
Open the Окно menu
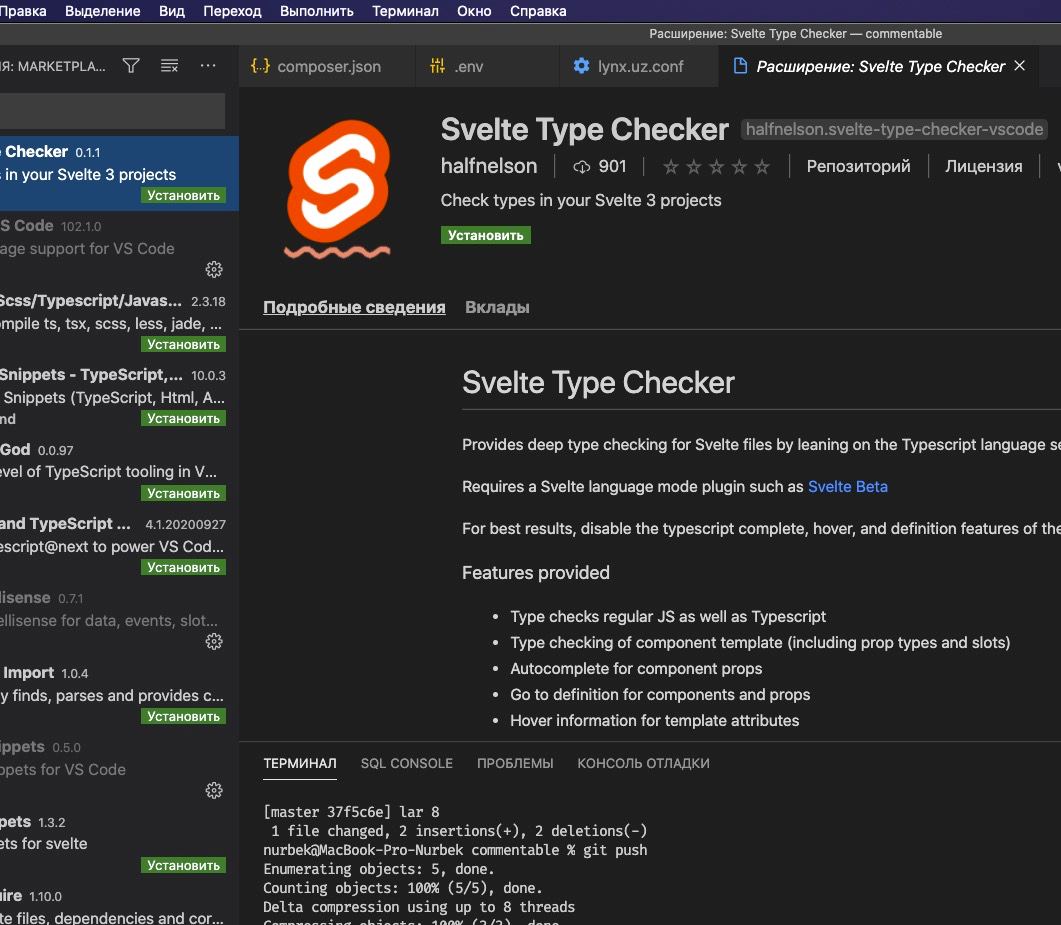coord(474,11)
